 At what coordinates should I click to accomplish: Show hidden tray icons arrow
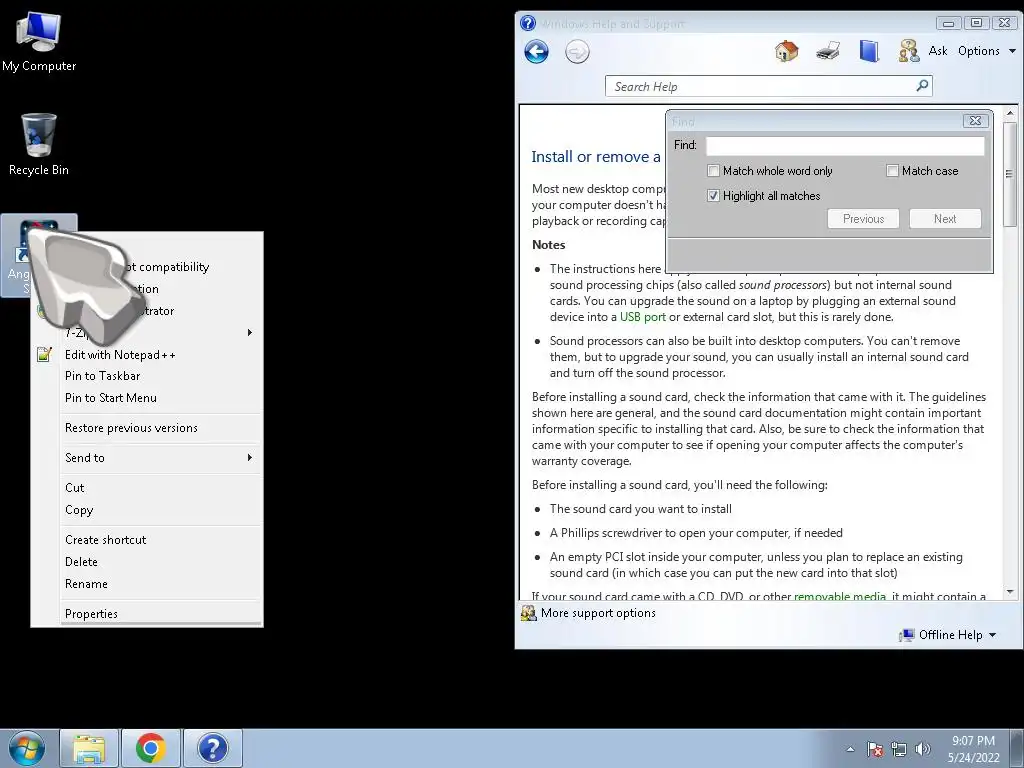850,749
